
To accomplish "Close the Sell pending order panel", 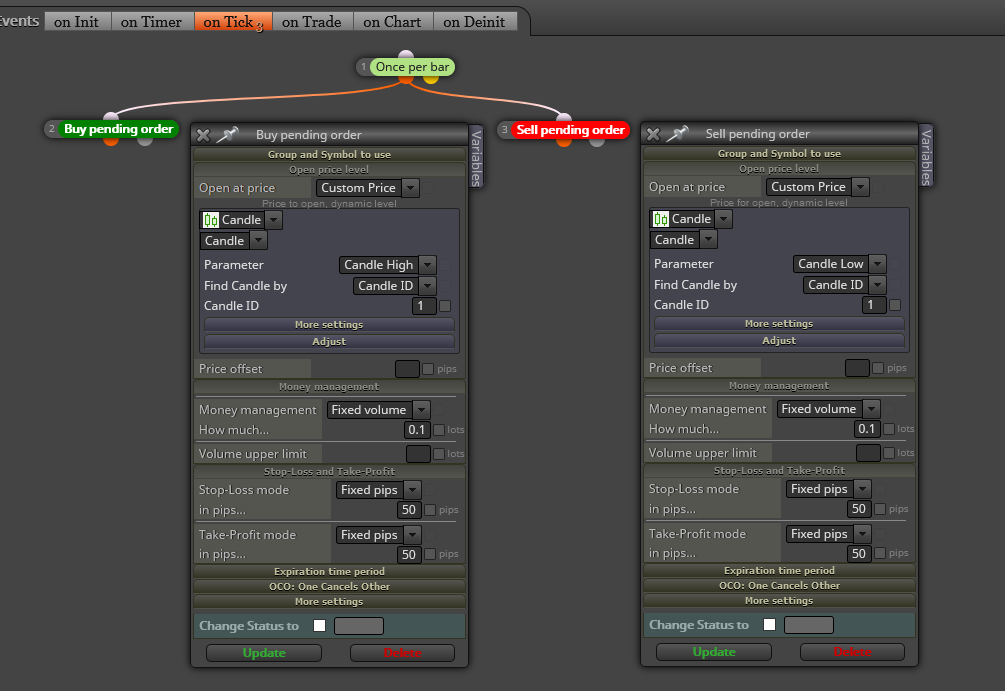I will [653, 134].
